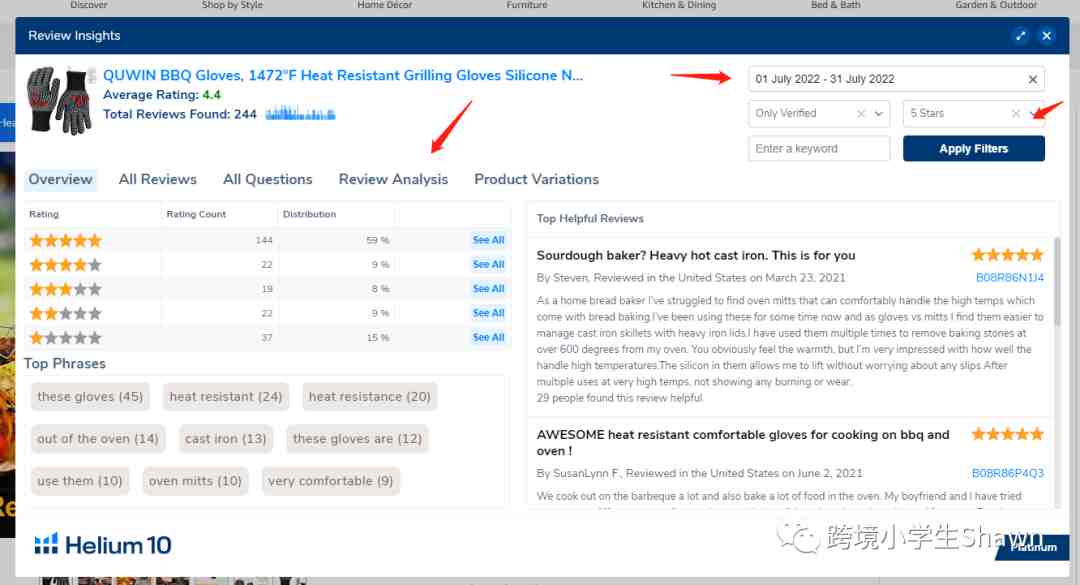The image size is (1080, 585).
Task: Click the one-star rating row icons
Action: click(65, 338)
